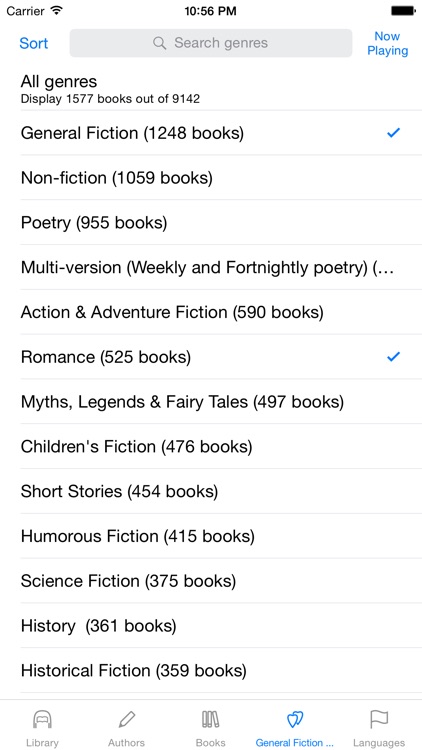The height and width of the screenshot is (750, 422).
Task: Select Science Fiction (375 books)
Action: 211,581
